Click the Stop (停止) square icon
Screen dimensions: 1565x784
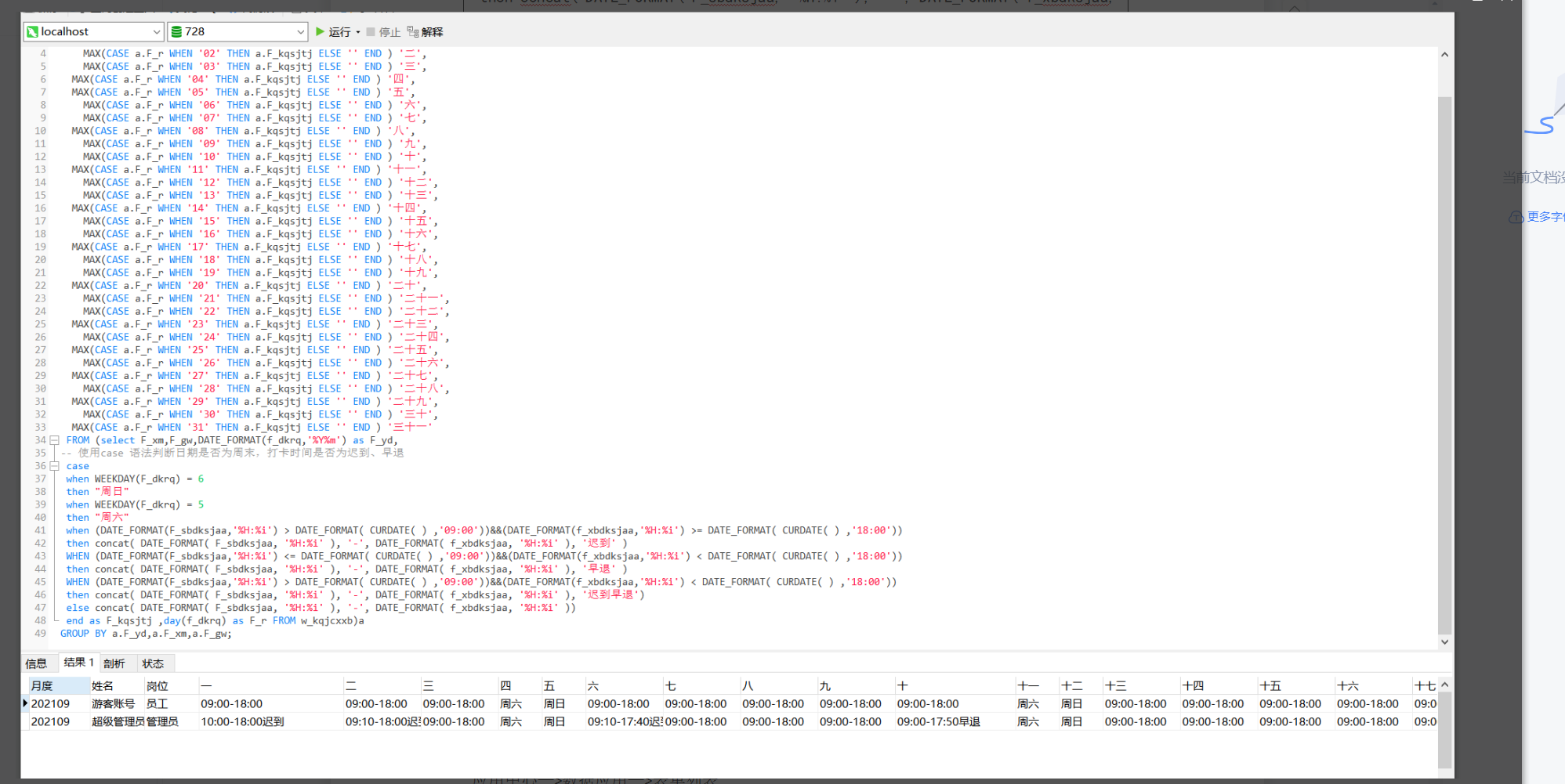pos(371,32)
